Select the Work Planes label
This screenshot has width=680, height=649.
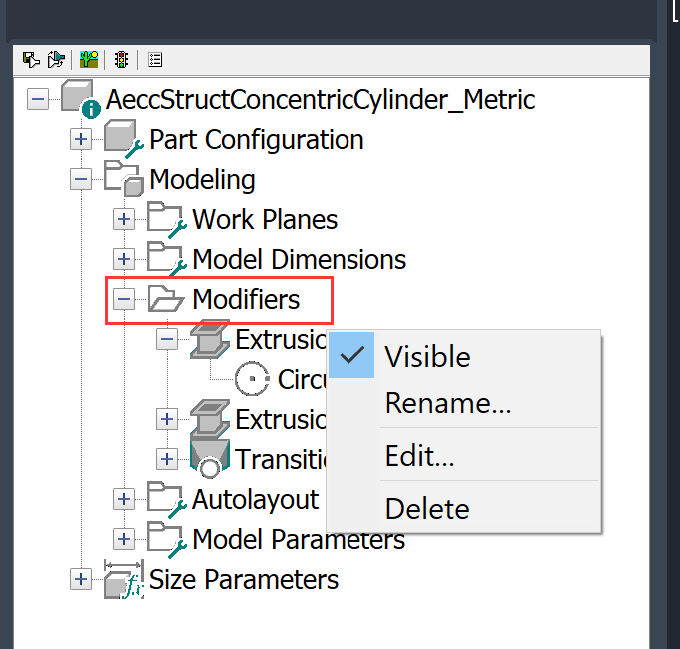tap(265, 219)
